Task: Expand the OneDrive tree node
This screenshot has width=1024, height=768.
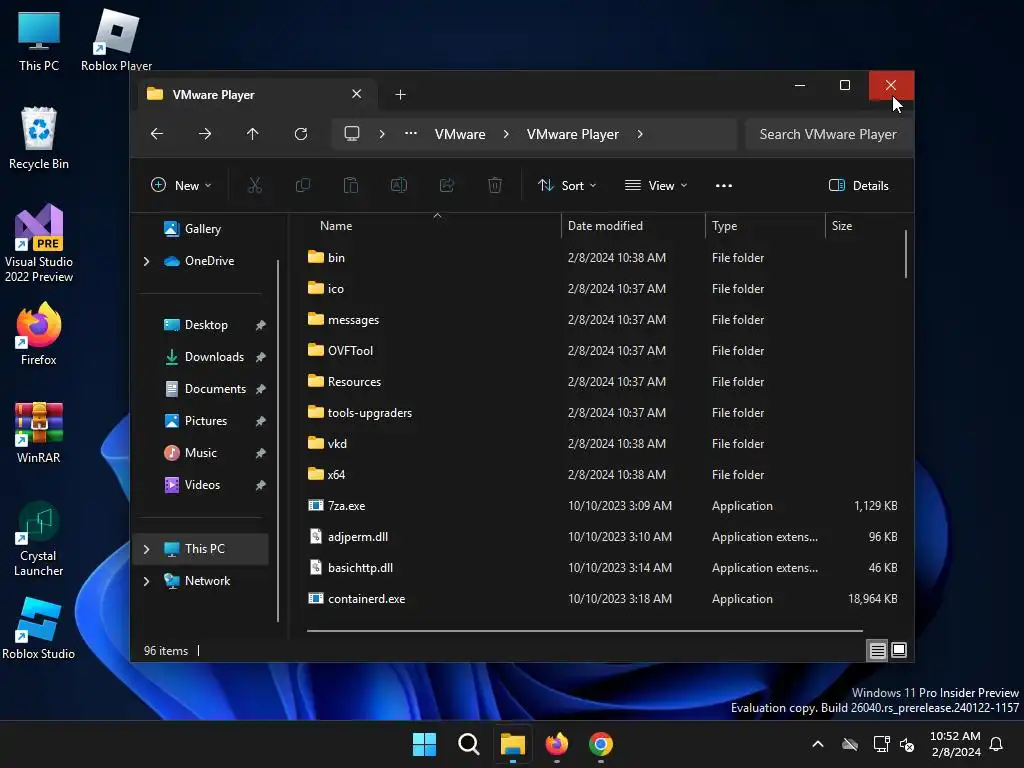Action: (x=146, y=261)
